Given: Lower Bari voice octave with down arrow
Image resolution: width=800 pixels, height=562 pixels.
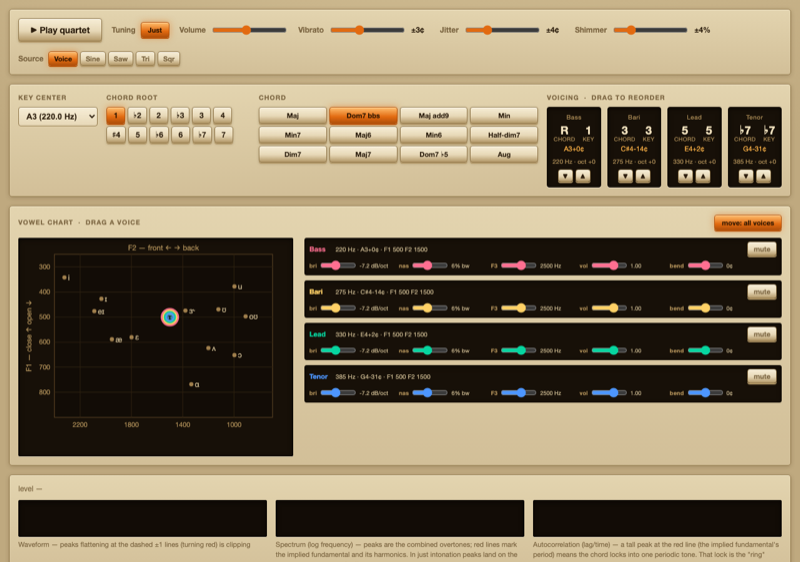Looking at the screenshot, I should (625, 176).
